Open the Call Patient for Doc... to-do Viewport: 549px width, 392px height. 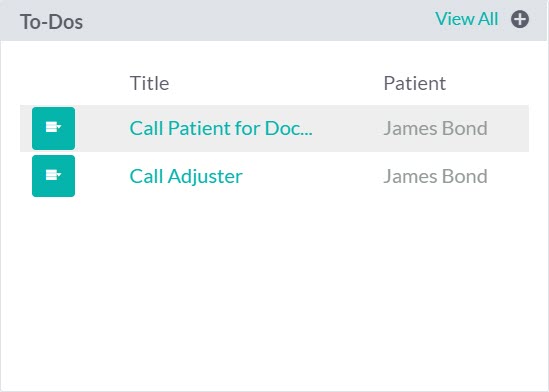point(221,128)
